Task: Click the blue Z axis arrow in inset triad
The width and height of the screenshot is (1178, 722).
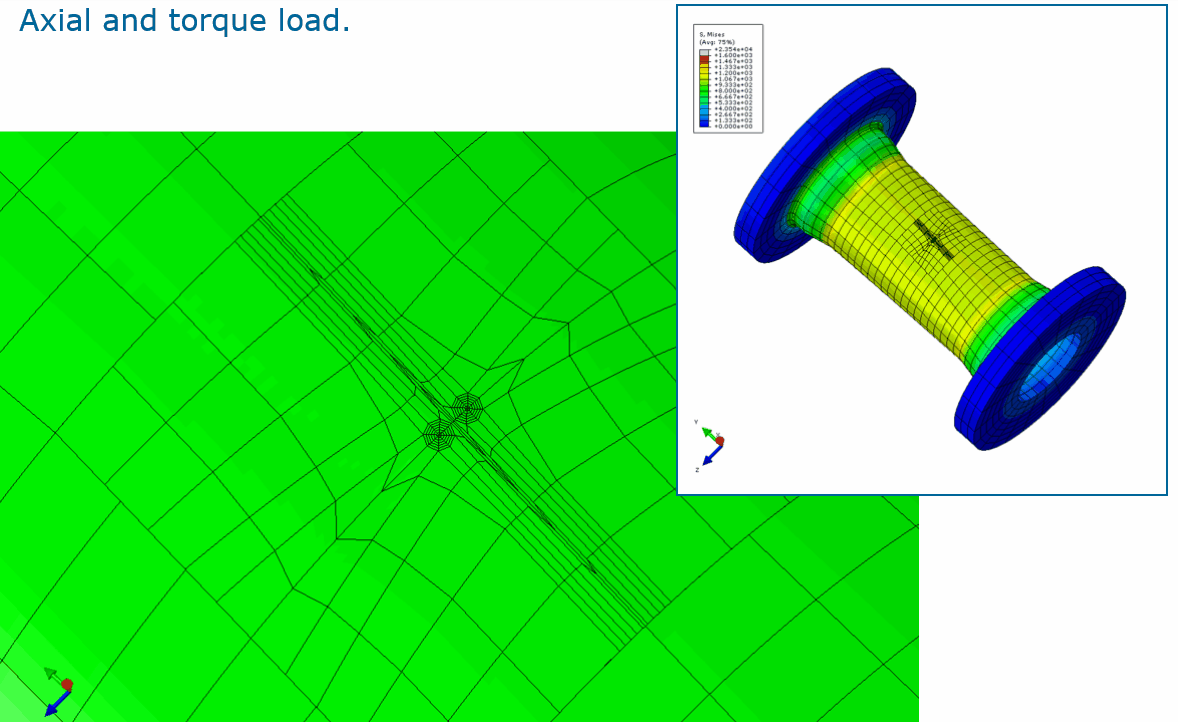Action: click(709, 456)
